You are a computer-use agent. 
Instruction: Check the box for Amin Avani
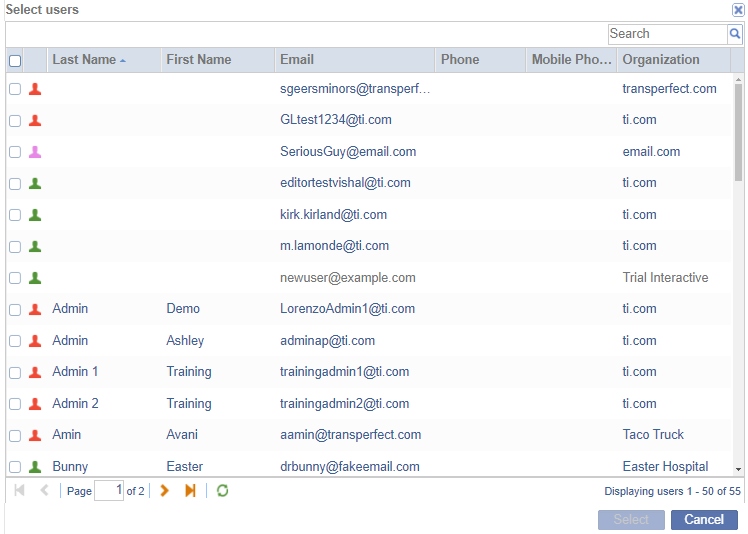point(15,435)
